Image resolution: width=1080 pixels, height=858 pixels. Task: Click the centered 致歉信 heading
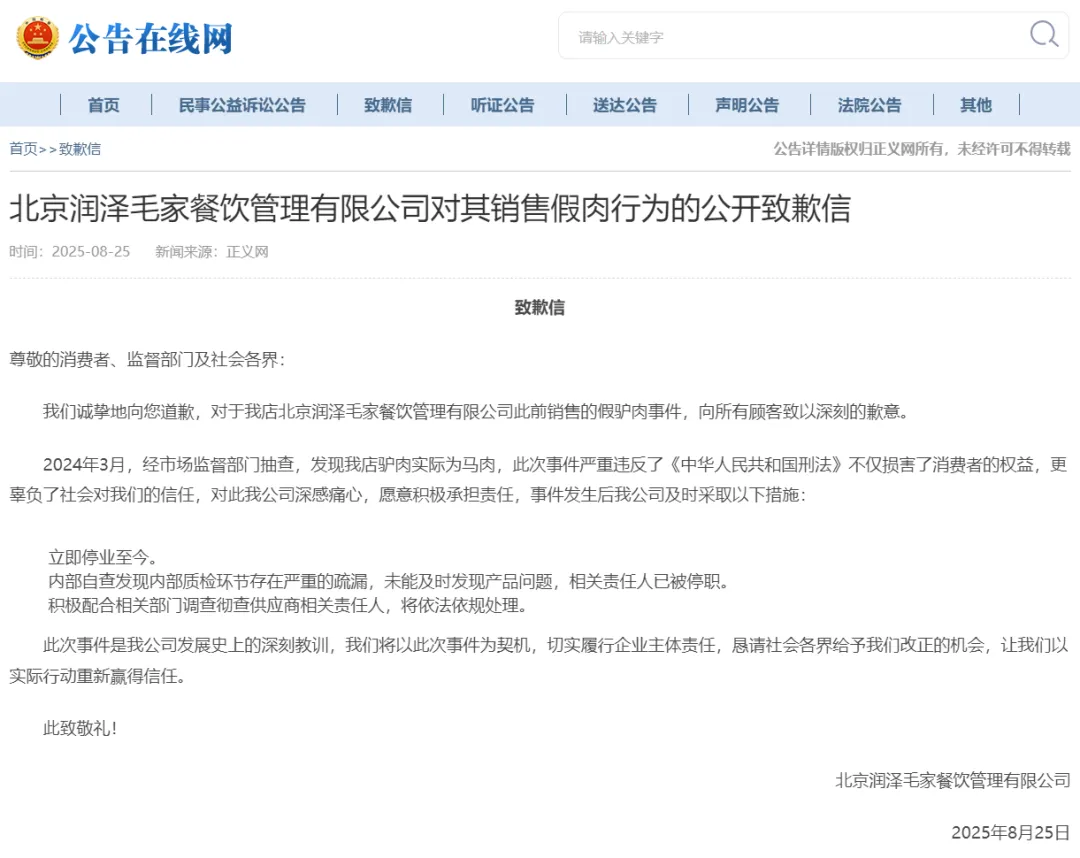click(x=539, y=308)
